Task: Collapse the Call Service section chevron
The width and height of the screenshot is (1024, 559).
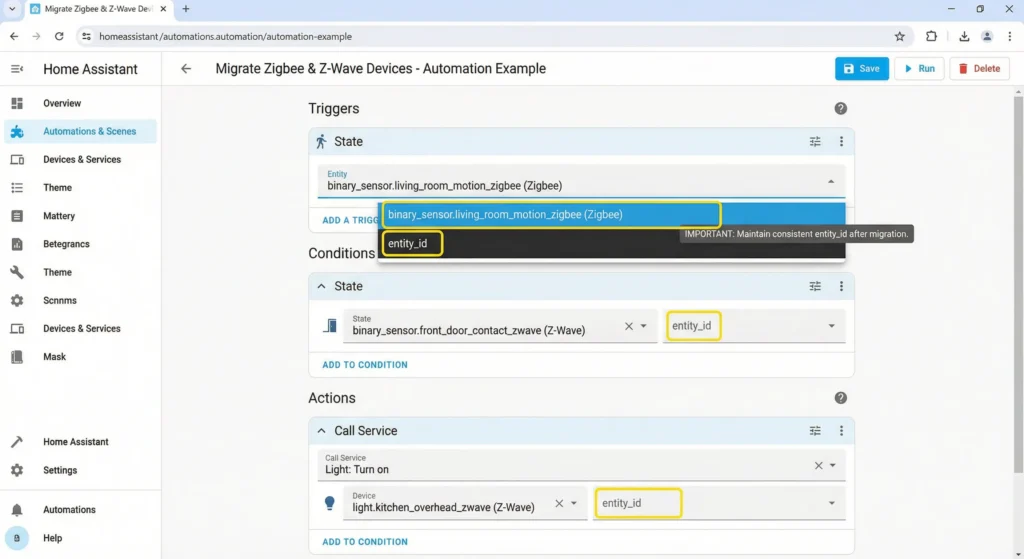Action: (x=321, y=431)
